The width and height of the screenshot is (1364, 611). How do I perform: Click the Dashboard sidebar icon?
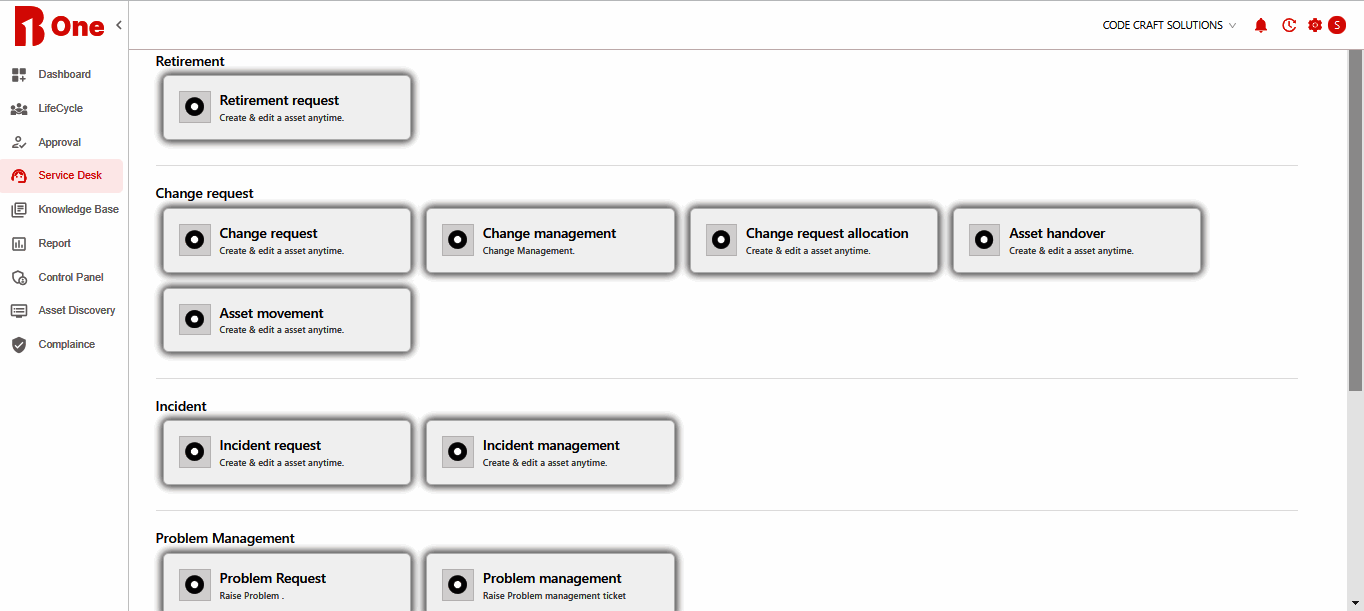pos(19,75)
